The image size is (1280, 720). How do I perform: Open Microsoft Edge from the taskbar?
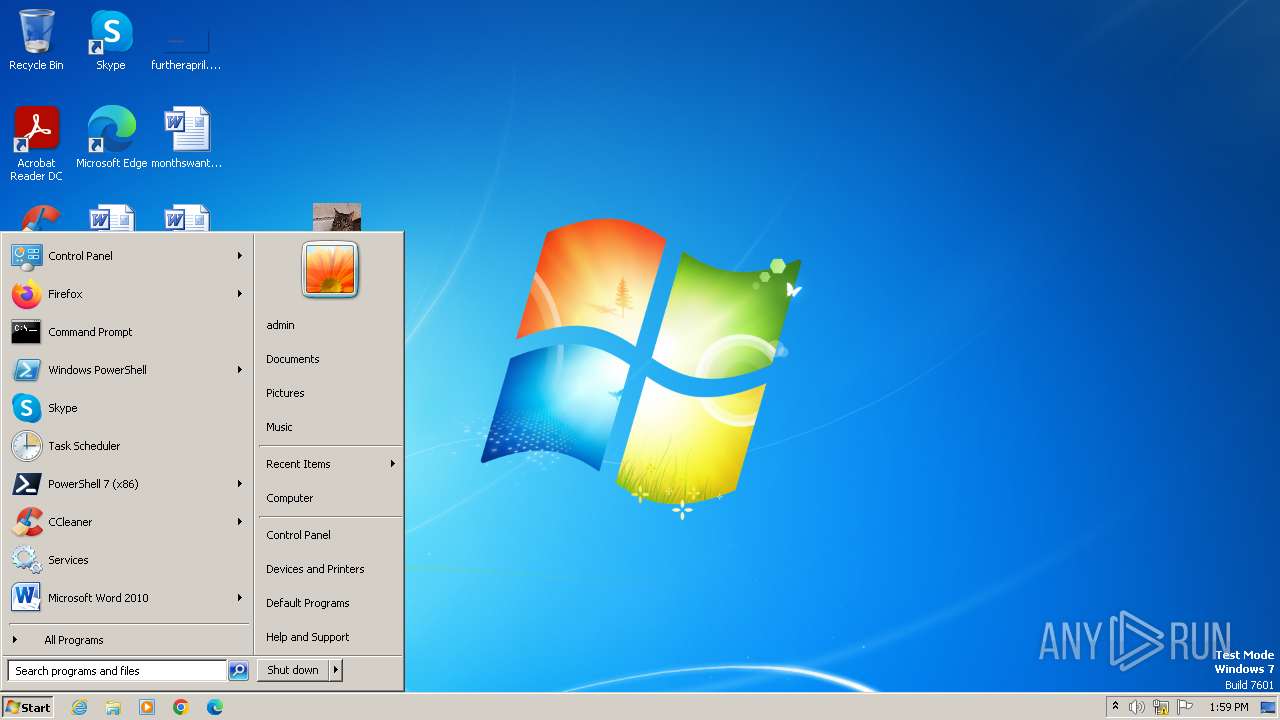click(215, 707)
